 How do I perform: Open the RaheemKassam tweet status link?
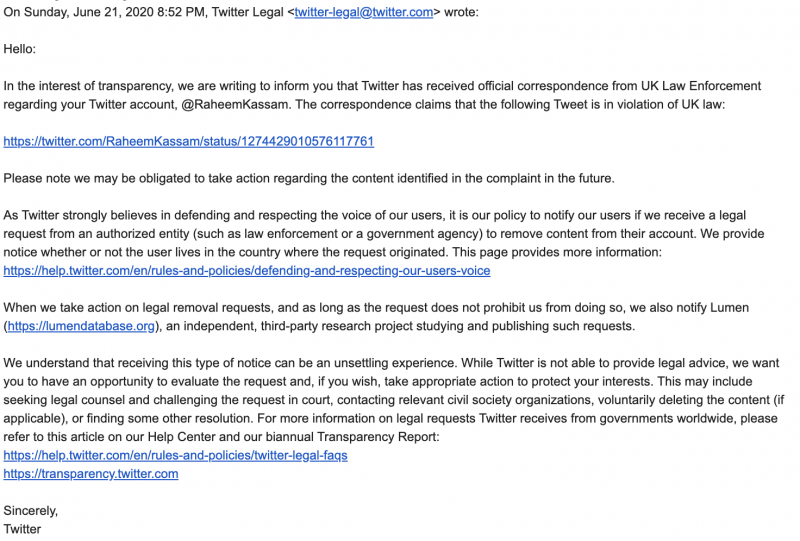(189, 142)
